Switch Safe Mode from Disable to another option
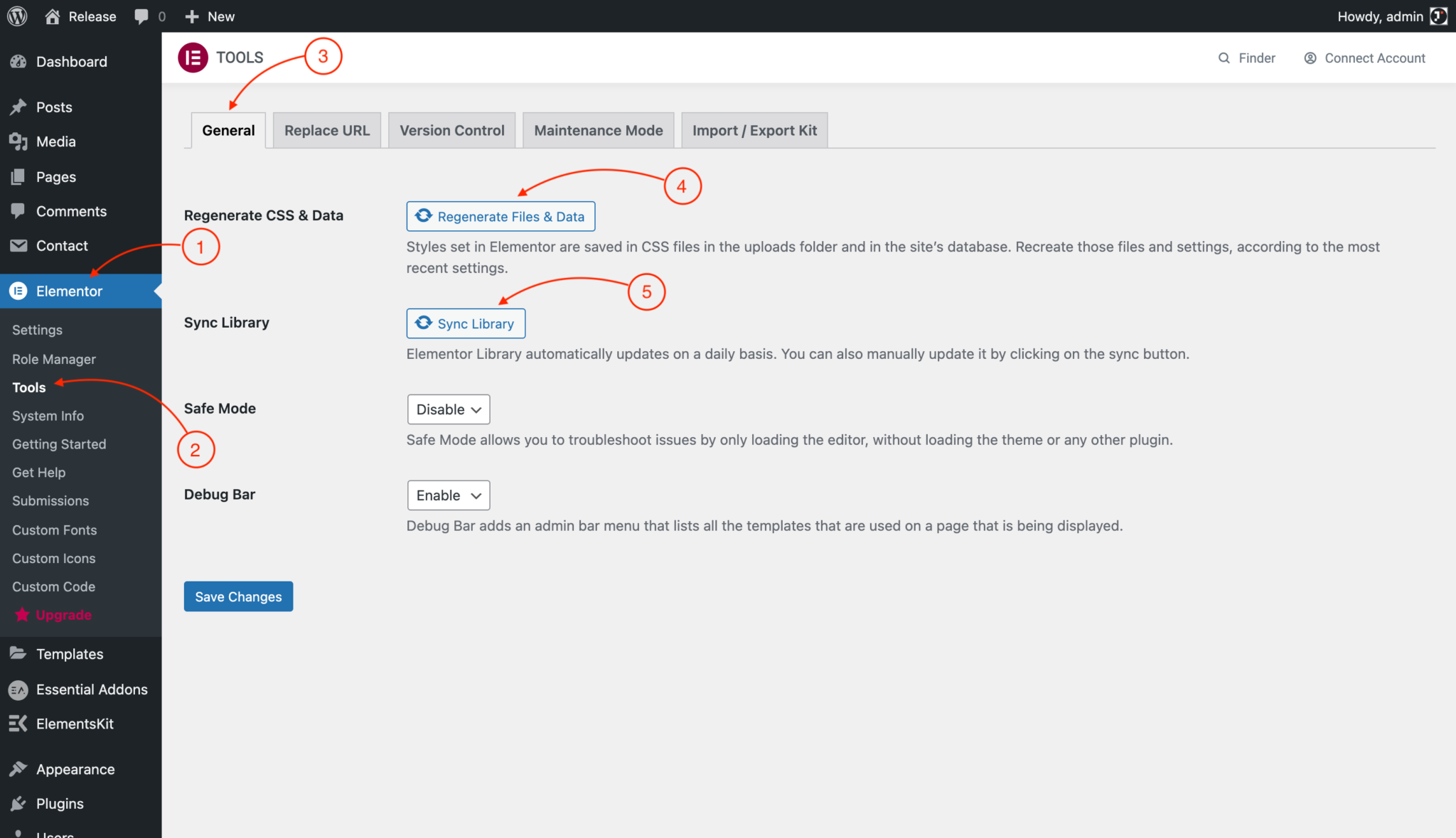Image resolution: width=1456 pixels, height=838 pixels. click(448, 409)
